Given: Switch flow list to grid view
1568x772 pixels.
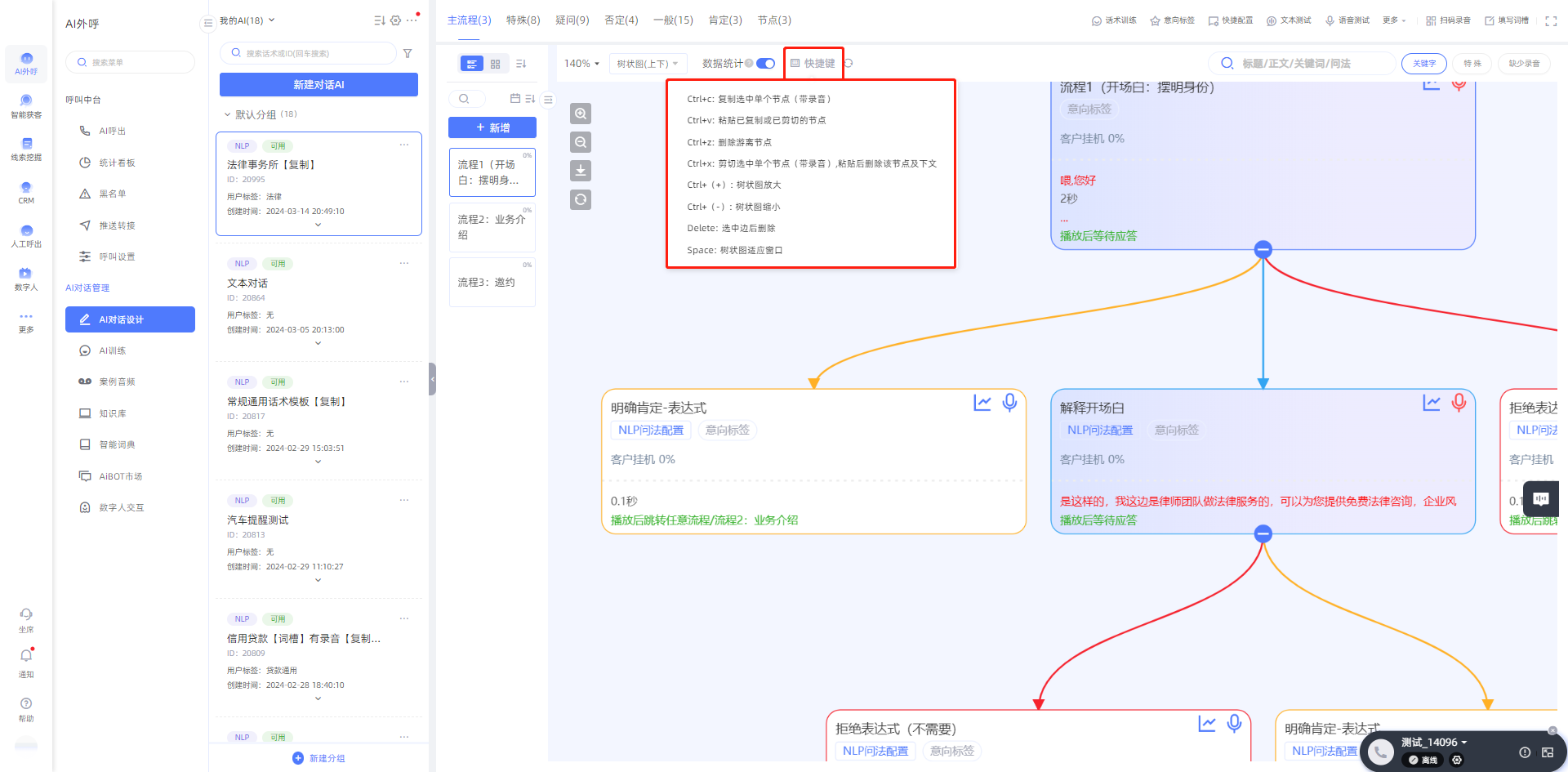Looking at the screenshot, I should pyautogui.click(x=495, y=64).
